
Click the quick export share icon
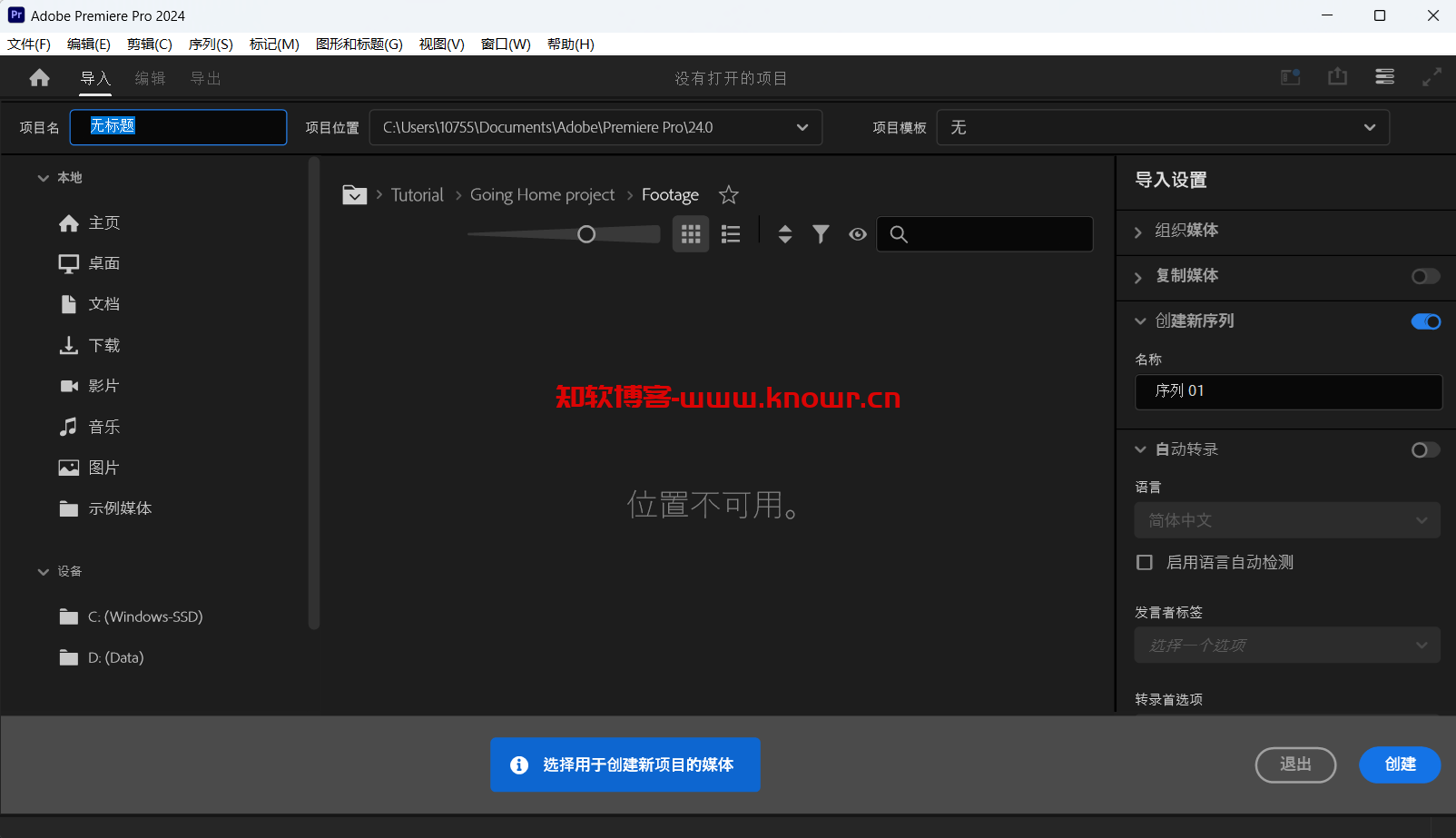(x=1338, y=76)
